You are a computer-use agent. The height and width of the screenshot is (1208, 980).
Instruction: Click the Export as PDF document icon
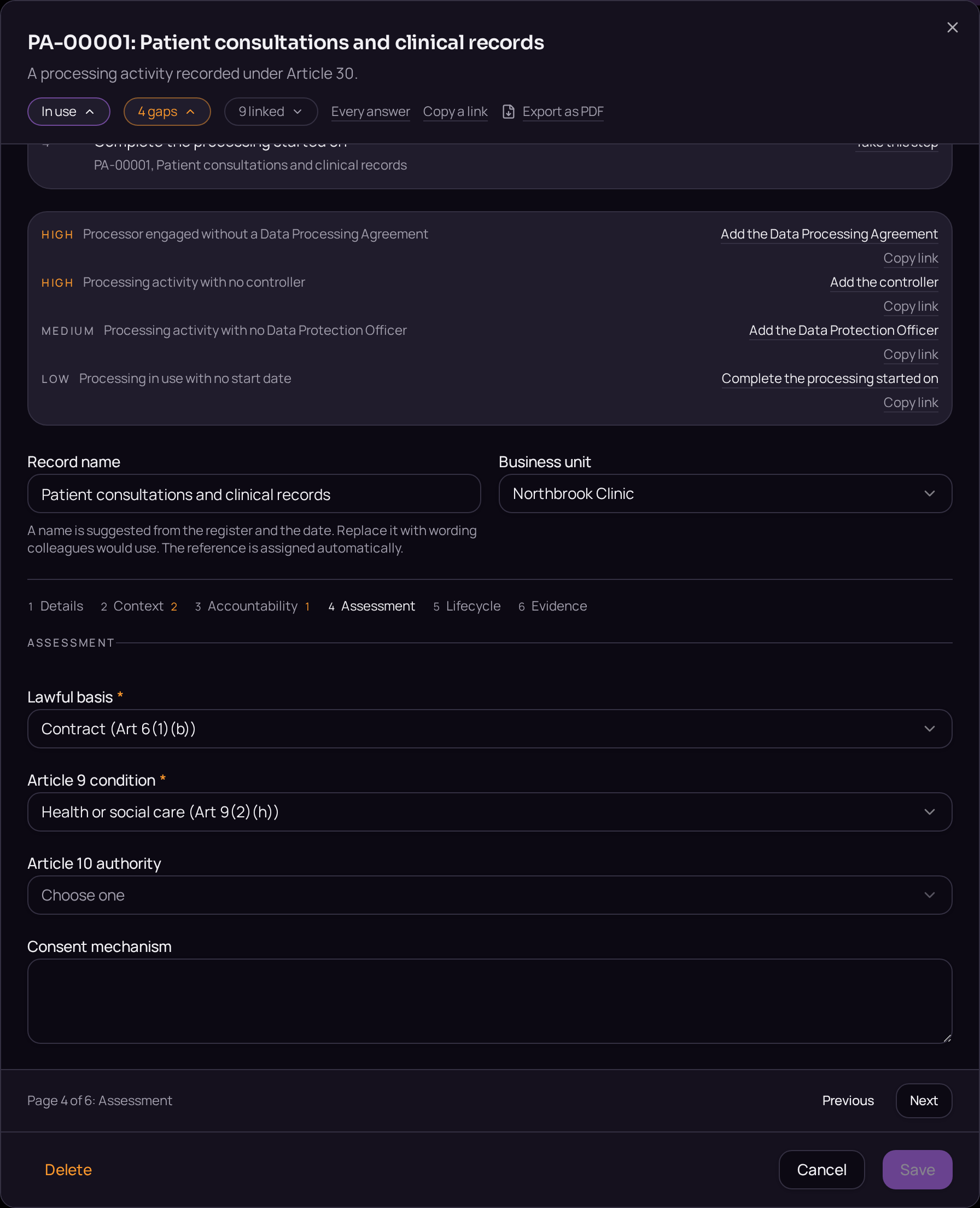(x=508, y=112)
